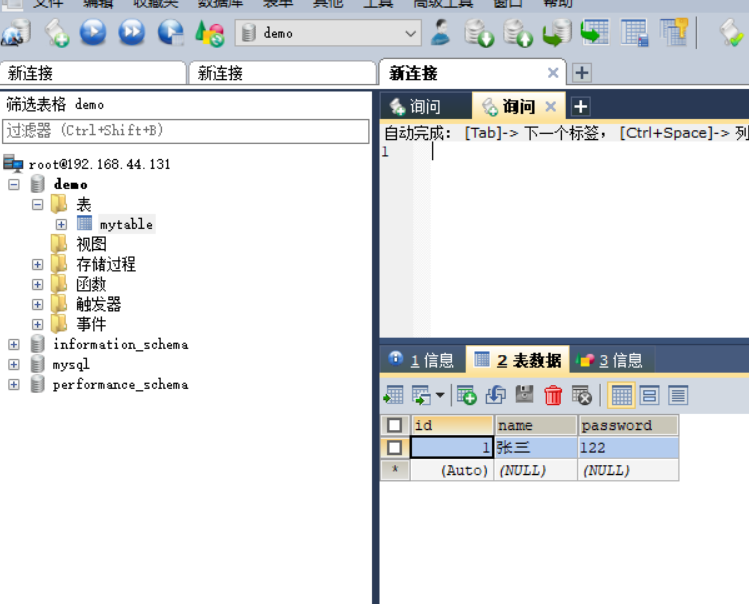Click the red trash delete rows icon
The width and height of the screenshot is (749, 604).
click(x=553, y=395)
